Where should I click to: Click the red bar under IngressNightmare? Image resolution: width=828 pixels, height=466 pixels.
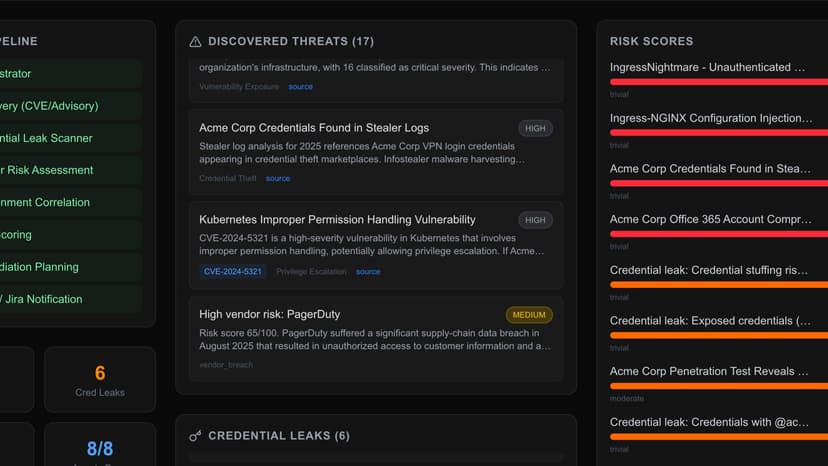[x=719, y=82]
